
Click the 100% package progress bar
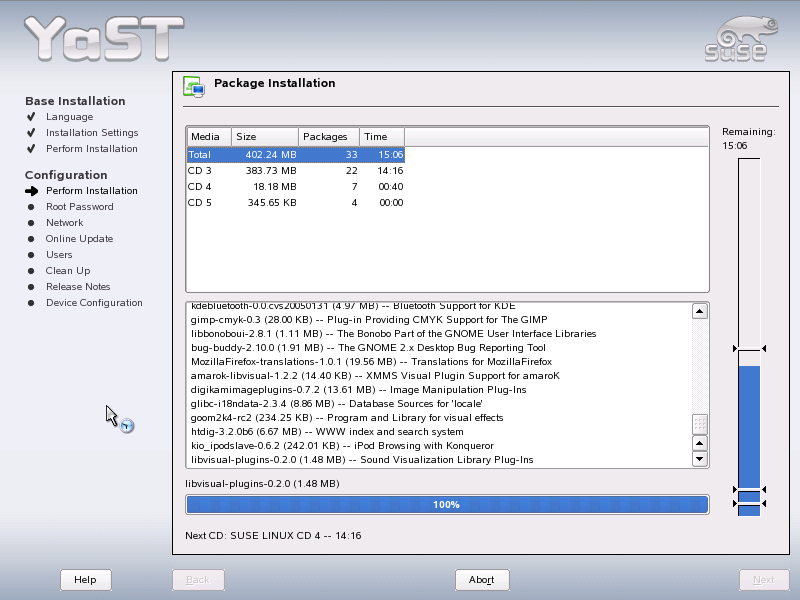(x=447, y=505)
